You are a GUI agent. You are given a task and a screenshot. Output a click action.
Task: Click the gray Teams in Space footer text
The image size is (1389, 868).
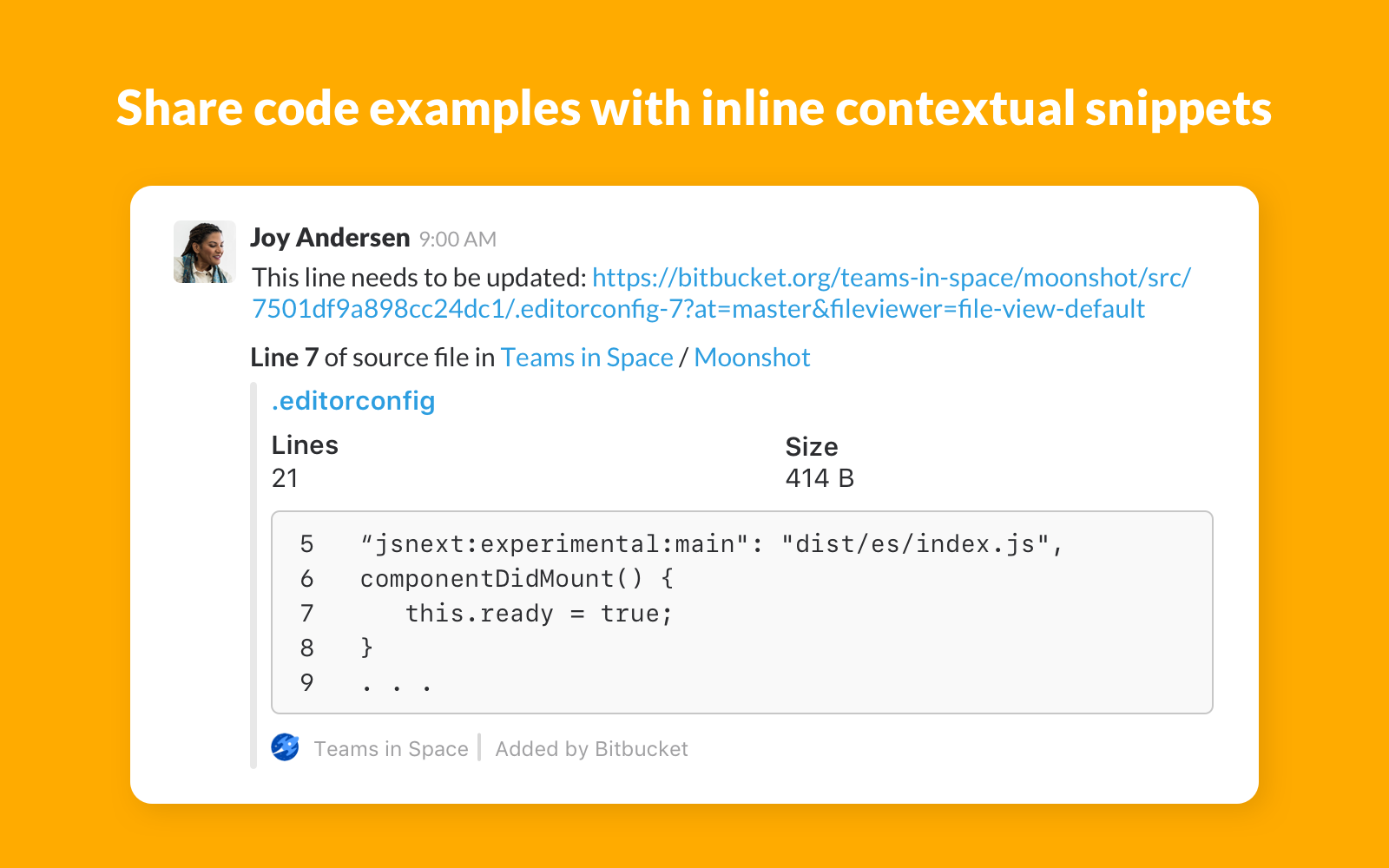tap(391, 749)
